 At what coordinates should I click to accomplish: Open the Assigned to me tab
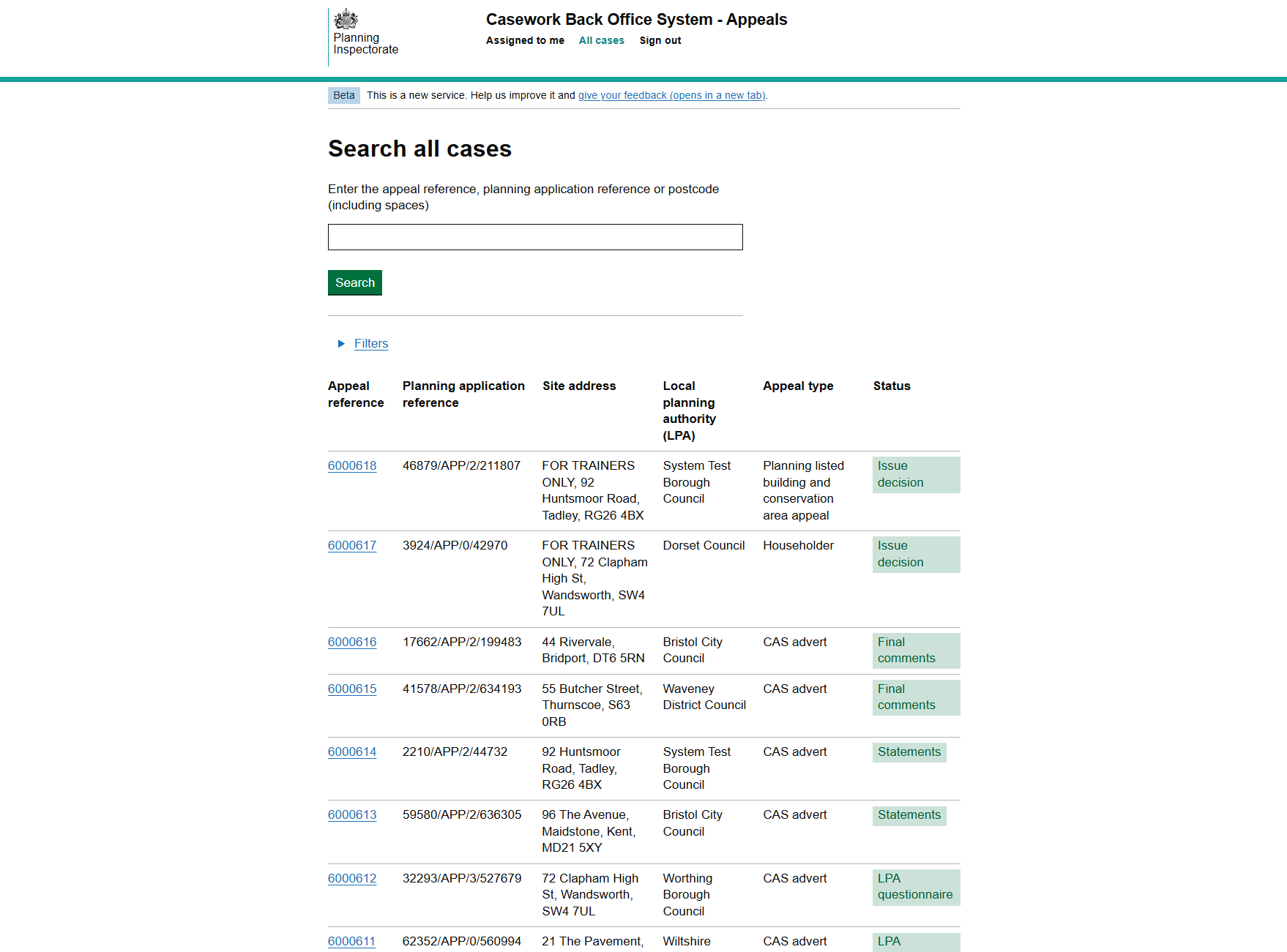[x=525, y=41]
